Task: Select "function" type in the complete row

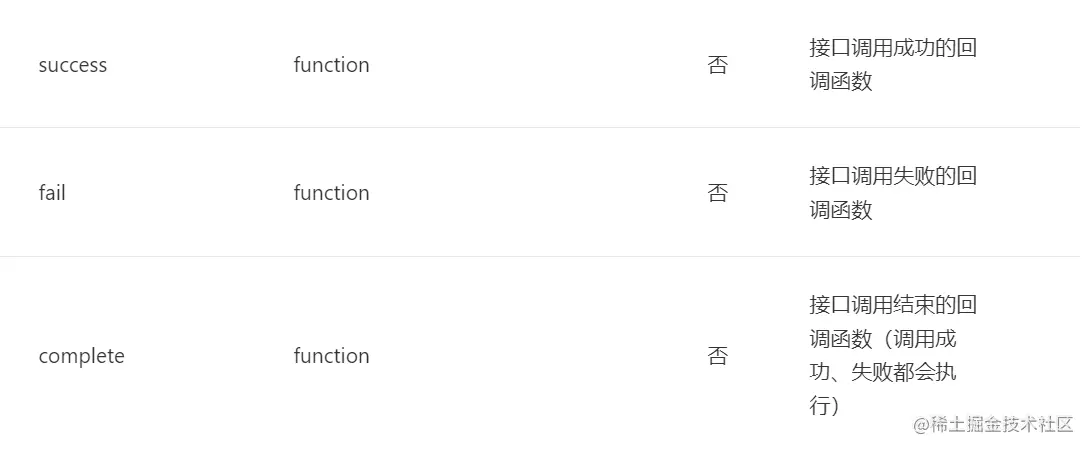Action: coord(331,356)
